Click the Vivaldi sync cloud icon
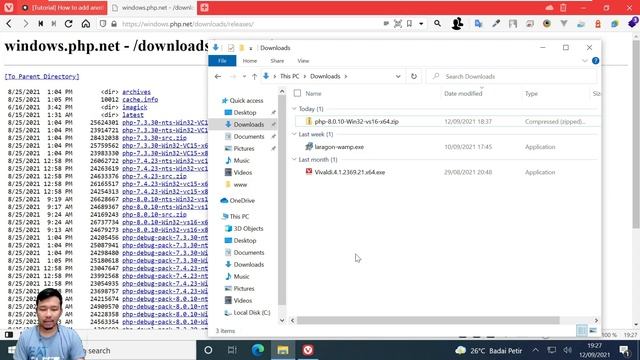Screen dimensions: 640x360 tap(549, 7)
